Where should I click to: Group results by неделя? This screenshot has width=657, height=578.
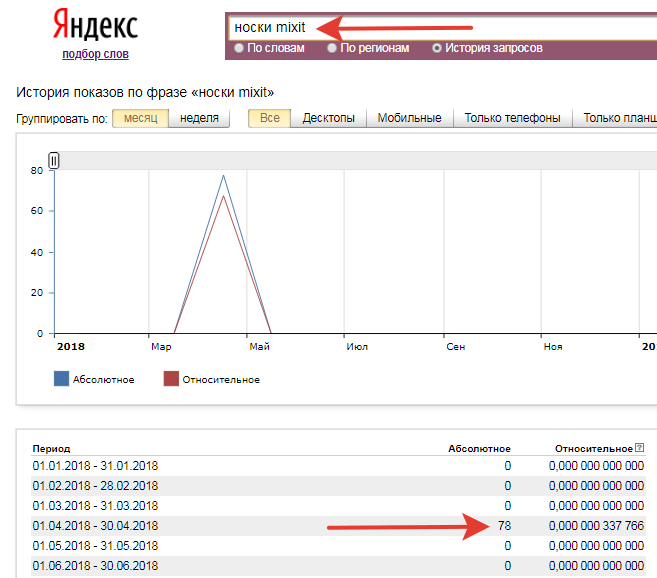[x=199, y=118]
